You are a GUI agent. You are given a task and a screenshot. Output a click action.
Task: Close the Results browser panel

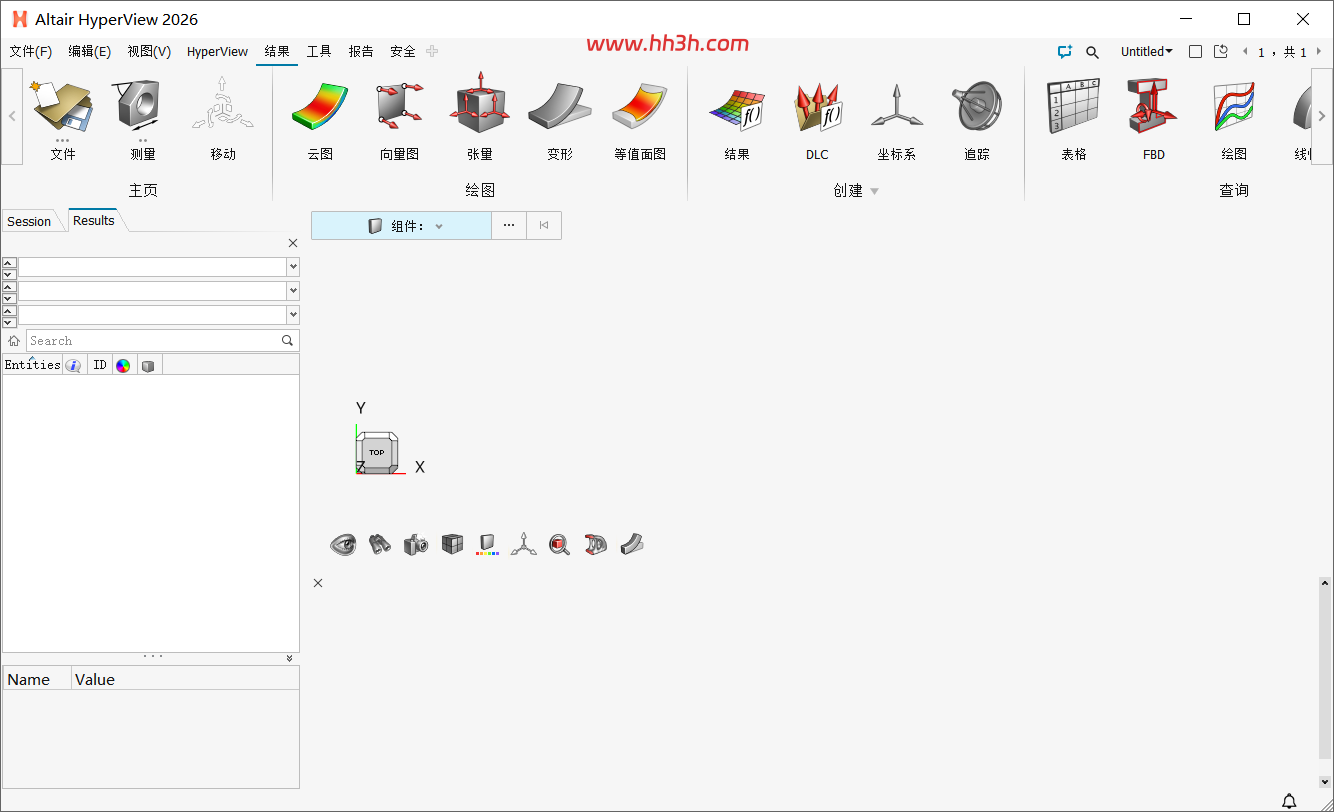click(293, 243)
